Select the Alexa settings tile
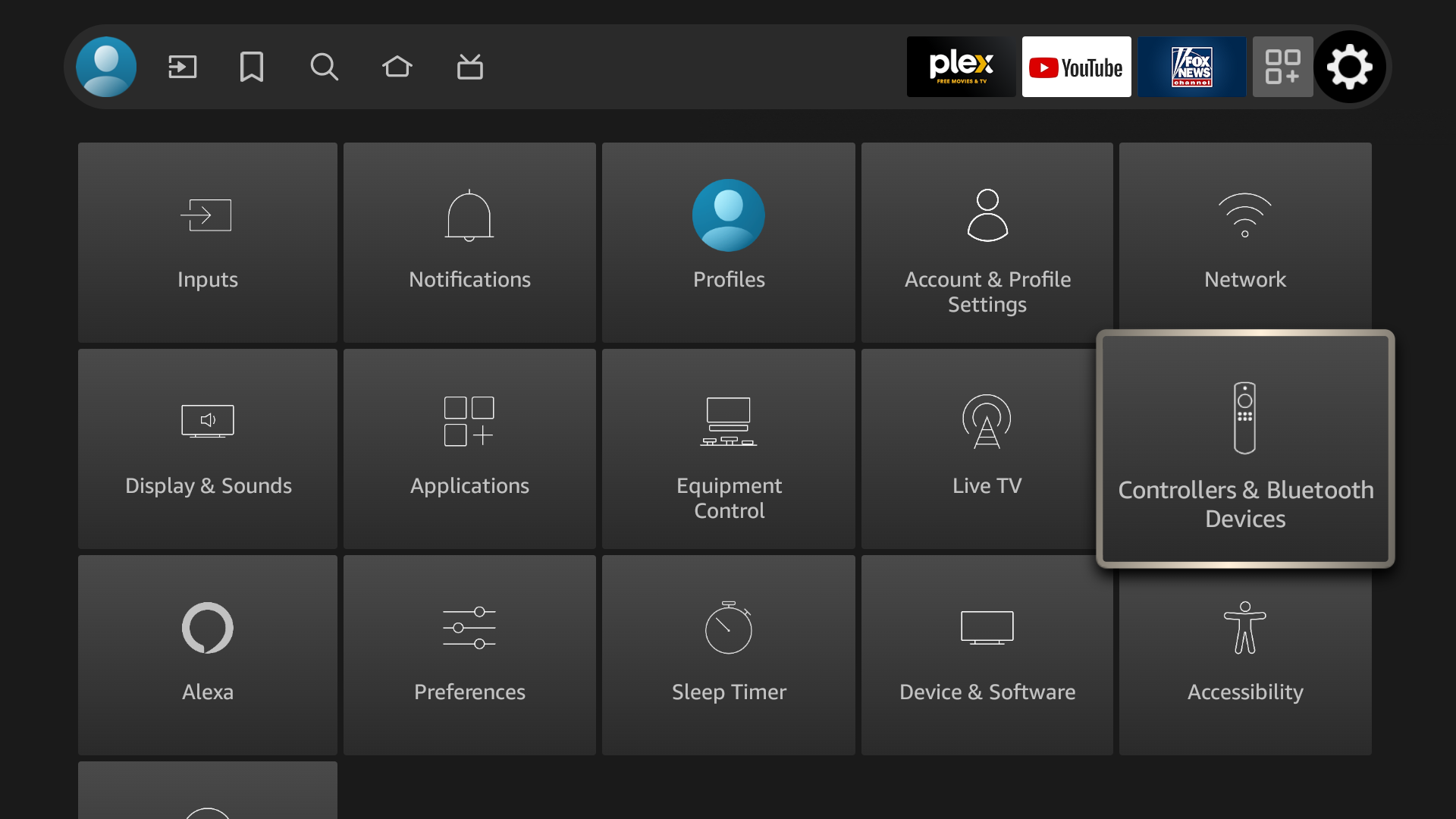Image resolution: width=1456 pixels, height=819 pixels. coord(207,654)
